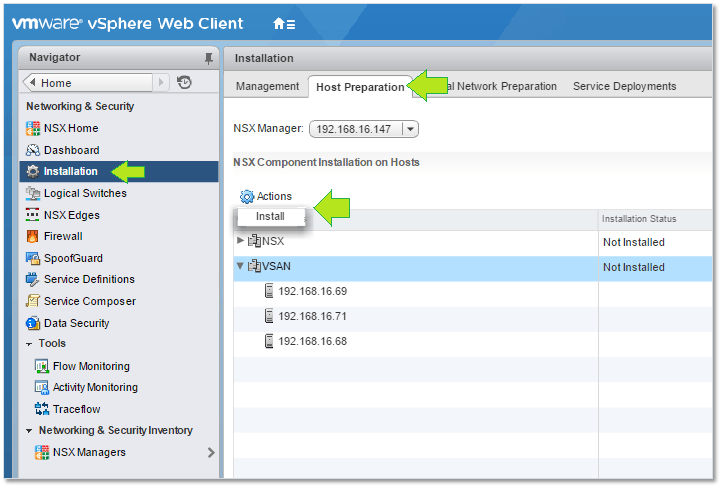Click the NSX Edges icon

(33, 215)
